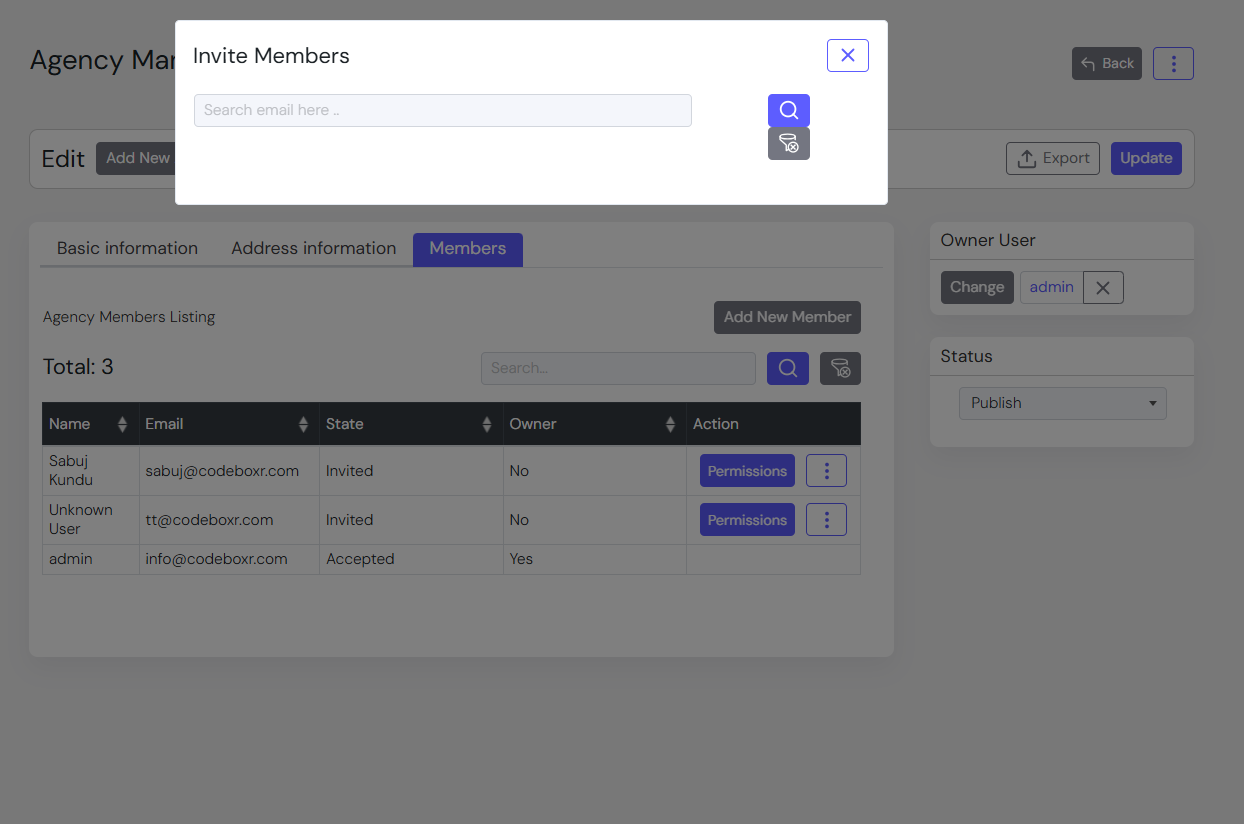Open more actions for Unknown User row

point(826,520)
